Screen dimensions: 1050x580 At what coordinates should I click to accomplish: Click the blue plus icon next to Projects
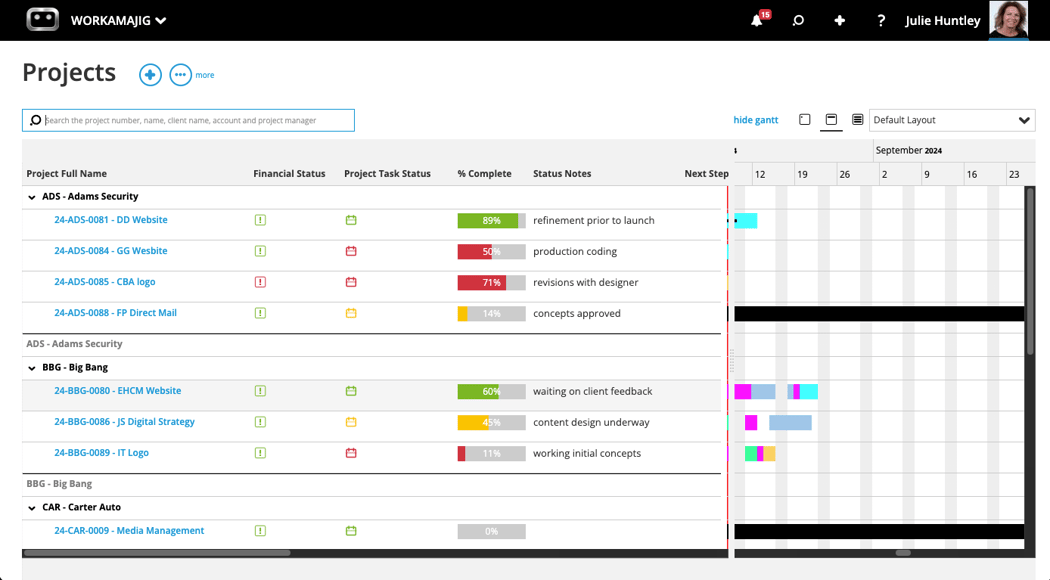150,74
